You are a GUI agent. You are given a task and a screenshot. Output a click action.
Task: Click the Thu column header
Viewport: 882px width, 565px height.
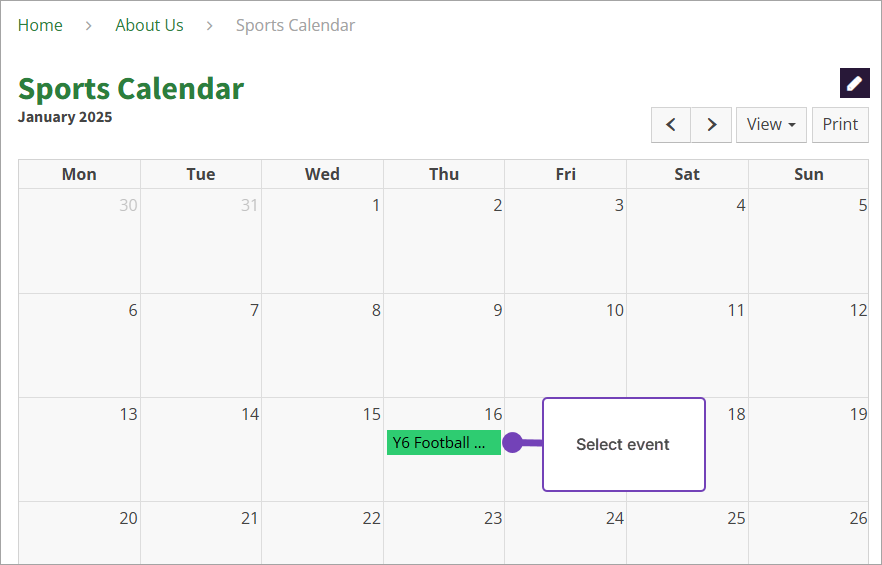click(x=444, y=174)
